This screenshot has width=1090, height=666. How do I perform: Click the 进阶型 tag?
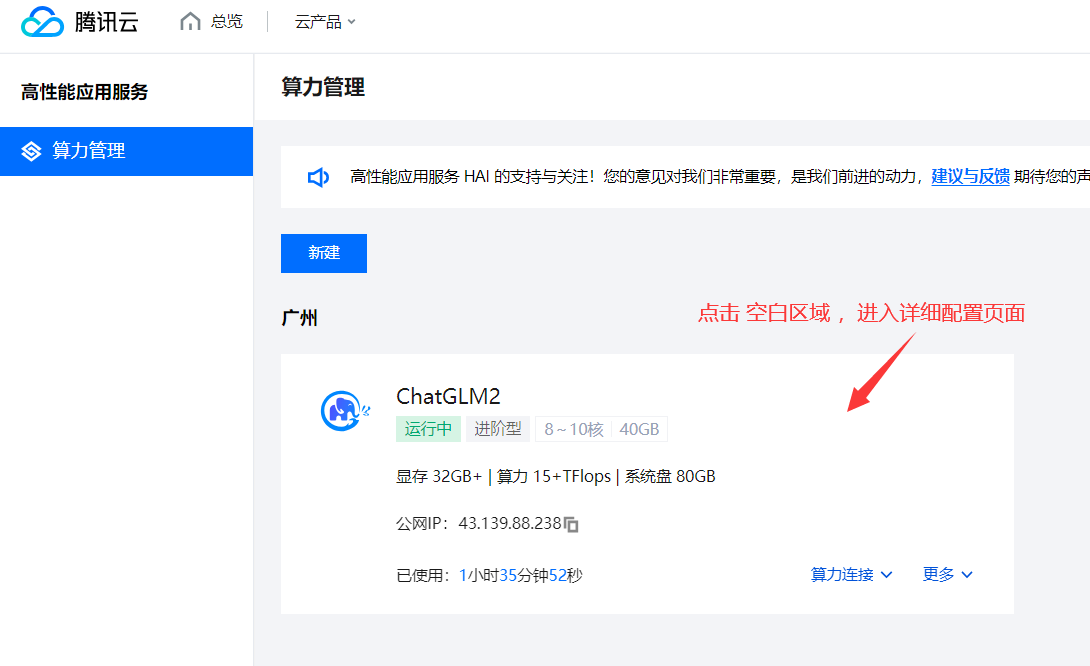pos(498,429)
